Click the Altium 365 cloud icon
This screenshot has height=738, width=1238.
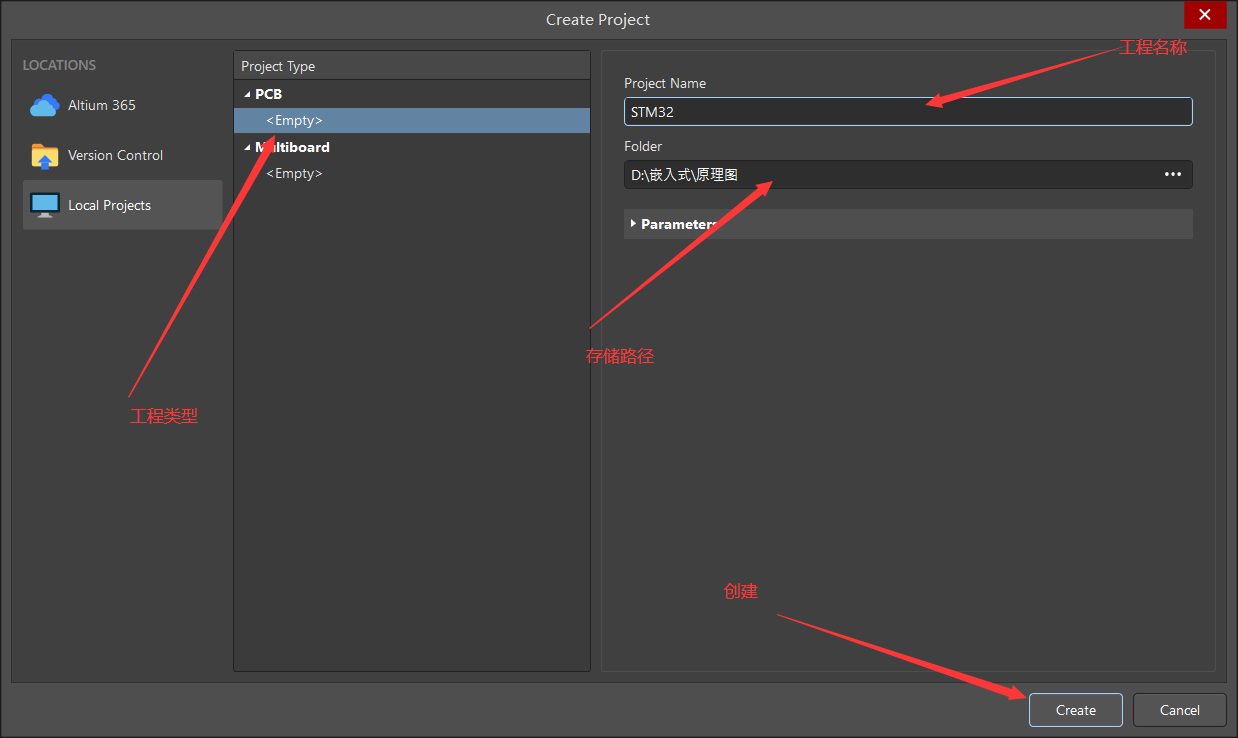coord(45,105)
